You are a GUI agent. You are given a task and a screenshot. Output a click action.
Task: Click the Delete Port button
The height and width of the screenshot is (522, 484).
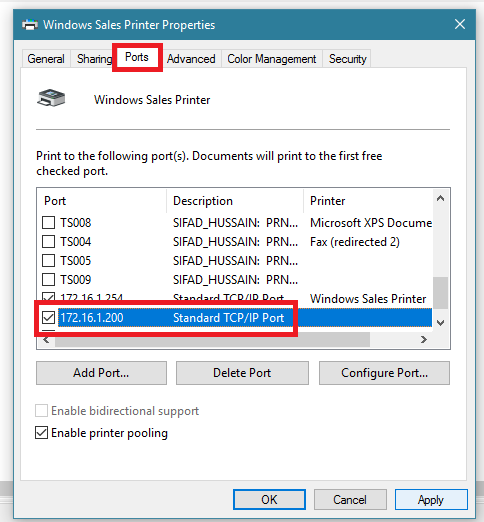[x=242, y=373]
